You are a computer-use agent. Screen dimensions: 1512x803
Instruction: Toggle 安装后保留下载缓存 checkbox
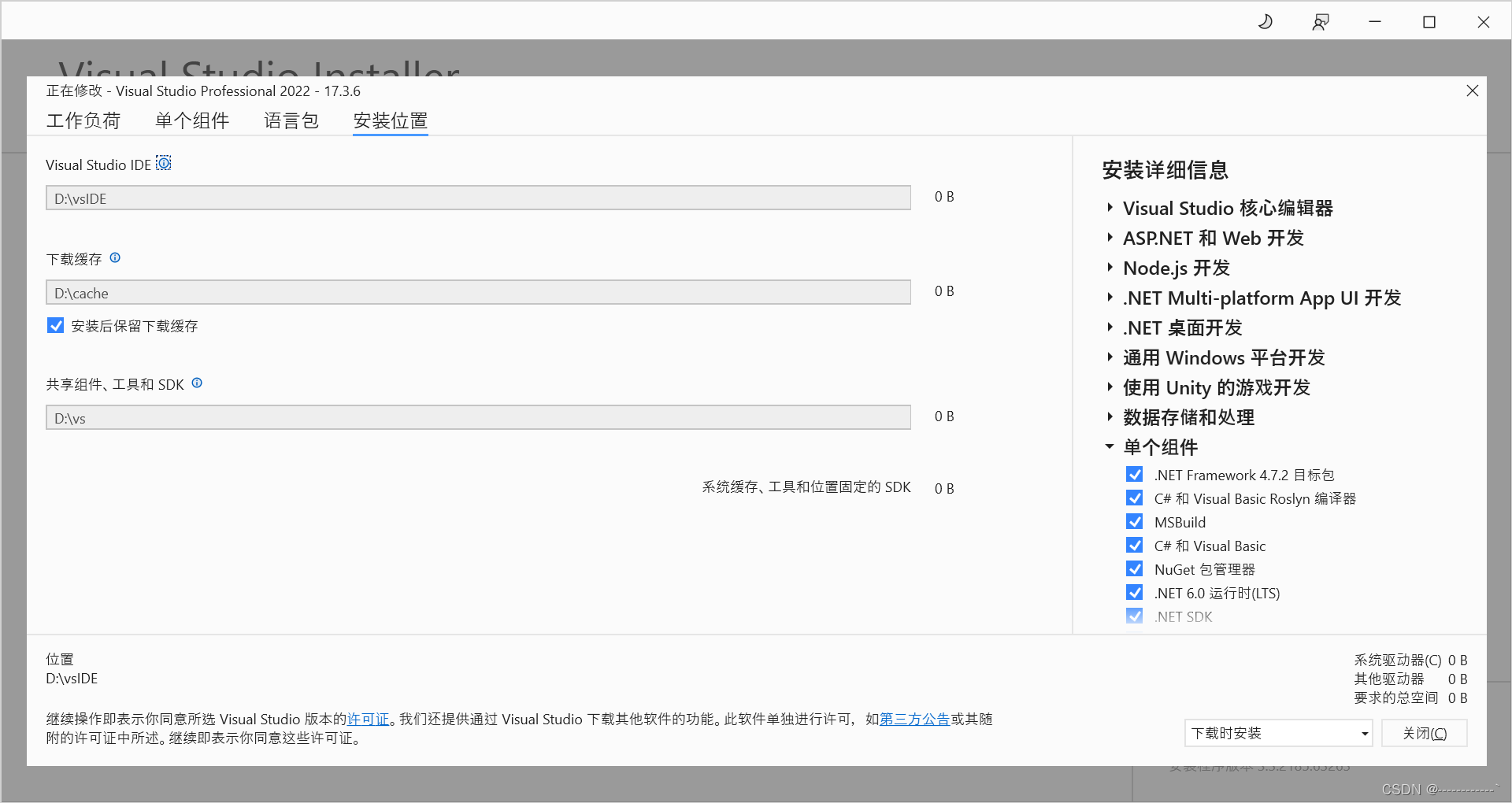tap(55, 325)
